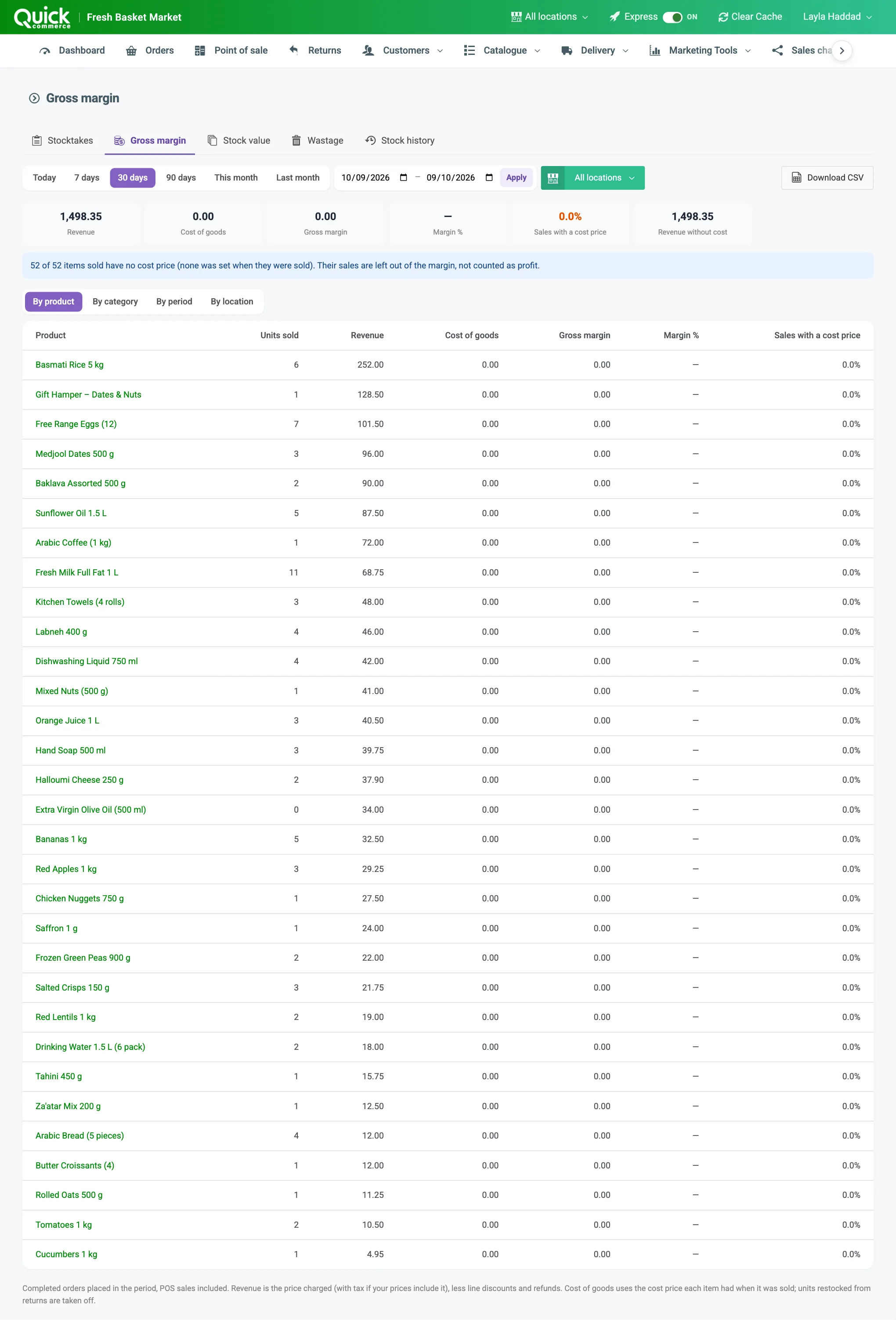Select the By category view

click(x=115, y=302)
